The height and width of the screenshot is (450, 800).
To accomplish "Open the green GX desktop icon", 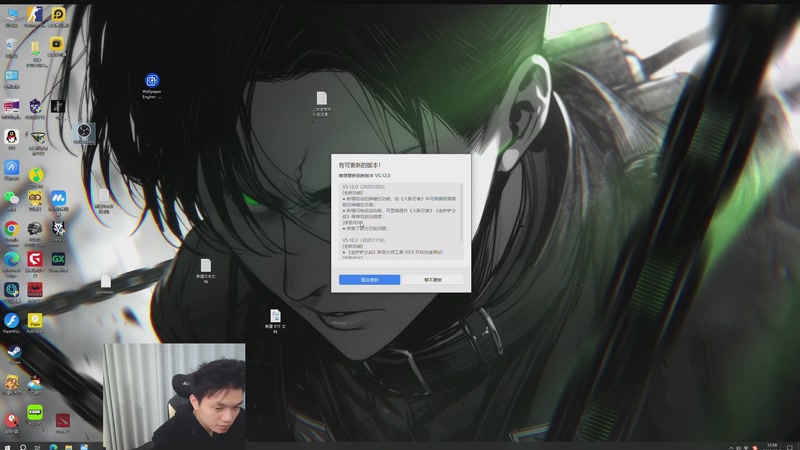I will tap(58, 261).
